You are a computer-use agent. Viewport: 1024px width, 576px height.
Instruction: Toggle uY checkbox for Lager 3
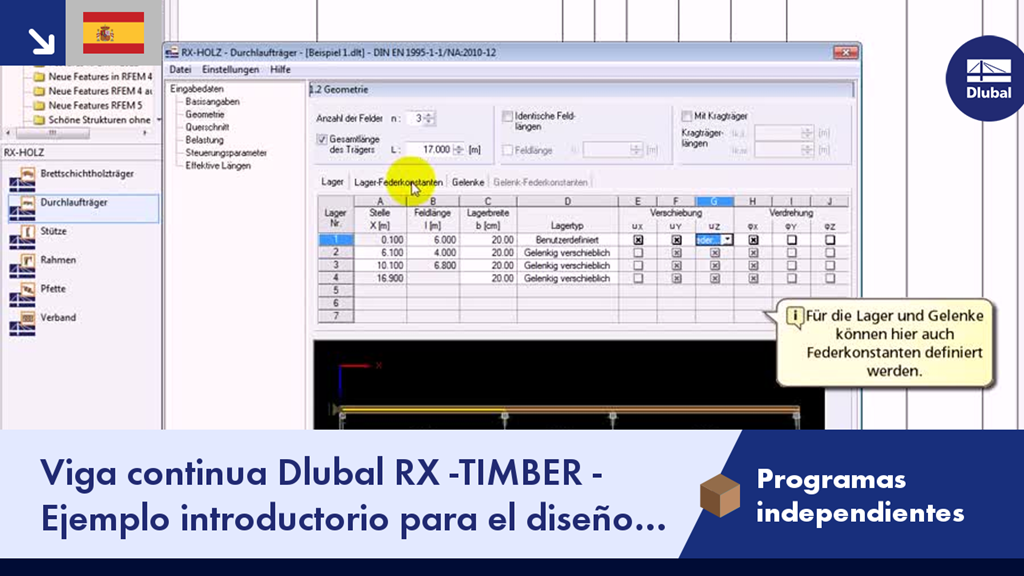677,266
